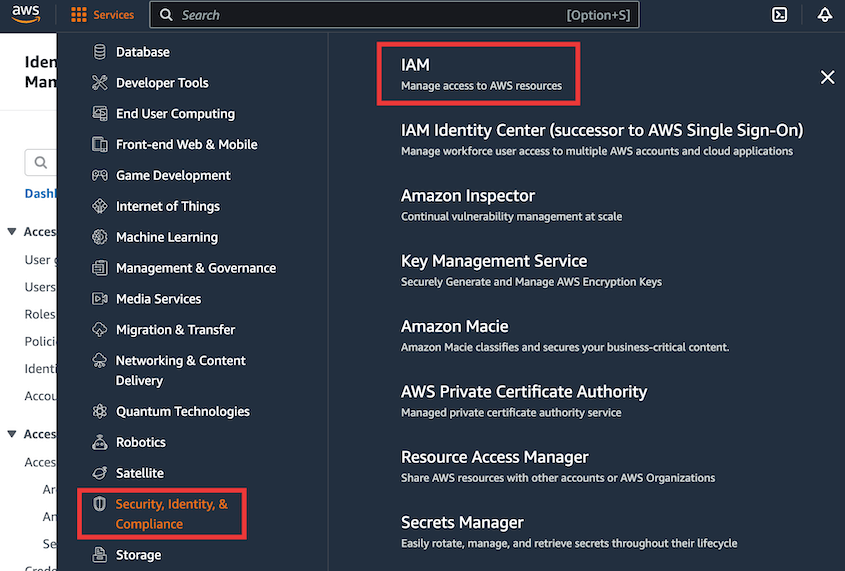Click the Machine Learning brain icon

click(x=100, y=237)
